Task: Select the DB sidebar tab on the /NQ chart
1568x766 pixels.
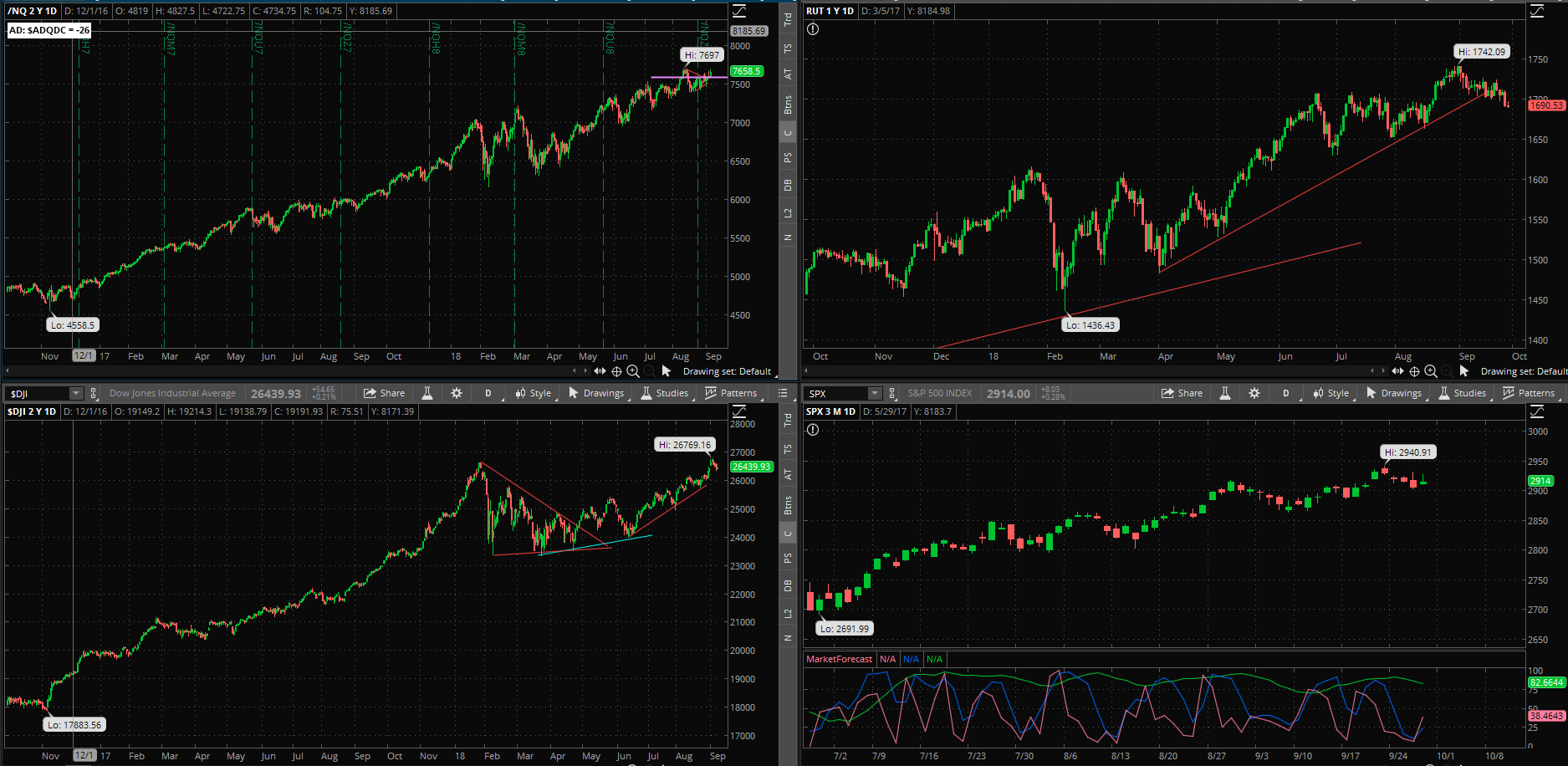Action: point(788,186)
